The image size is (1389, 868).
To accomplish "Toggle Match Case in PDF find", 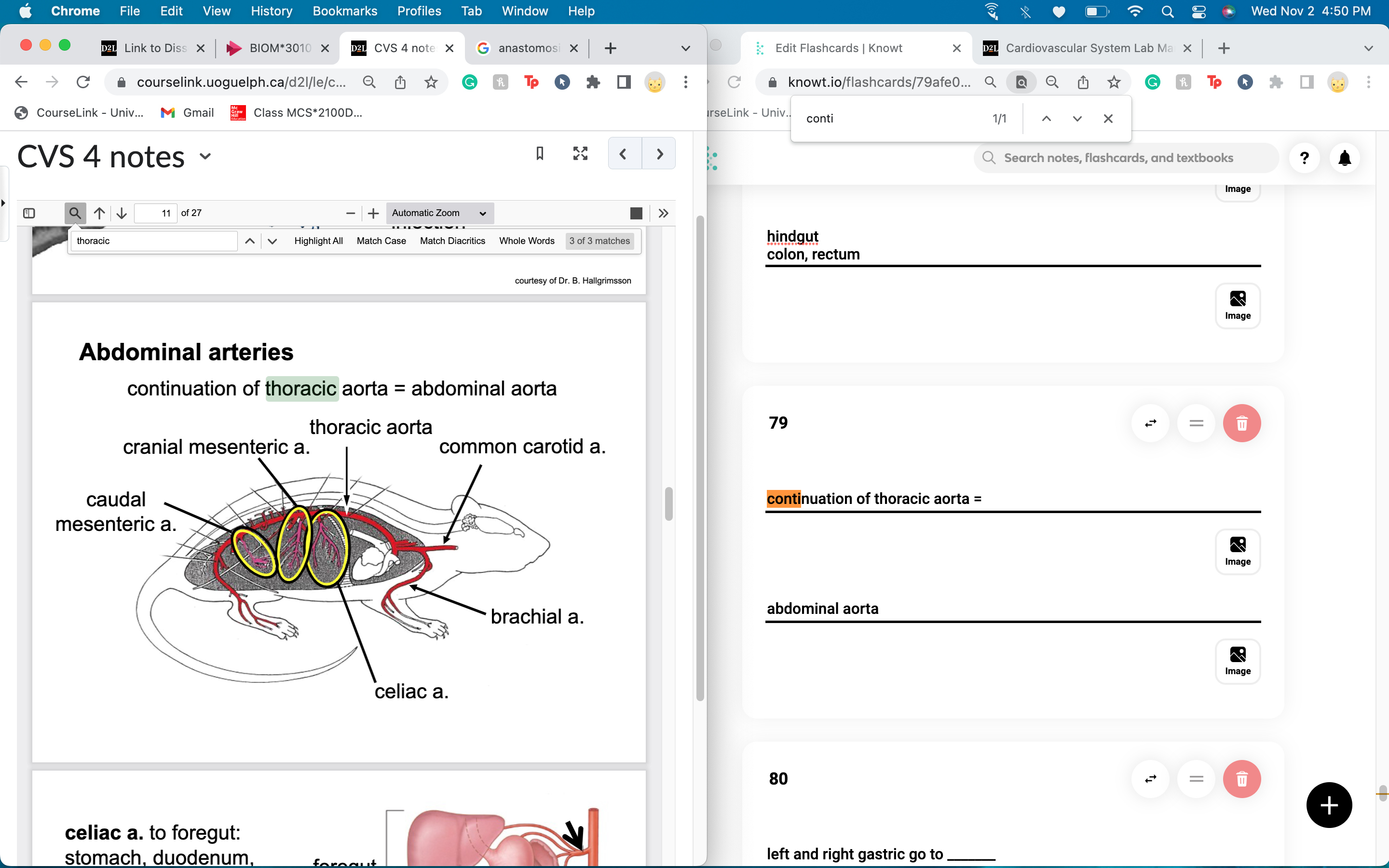I will pyautogui.click(x=381, y=241).
